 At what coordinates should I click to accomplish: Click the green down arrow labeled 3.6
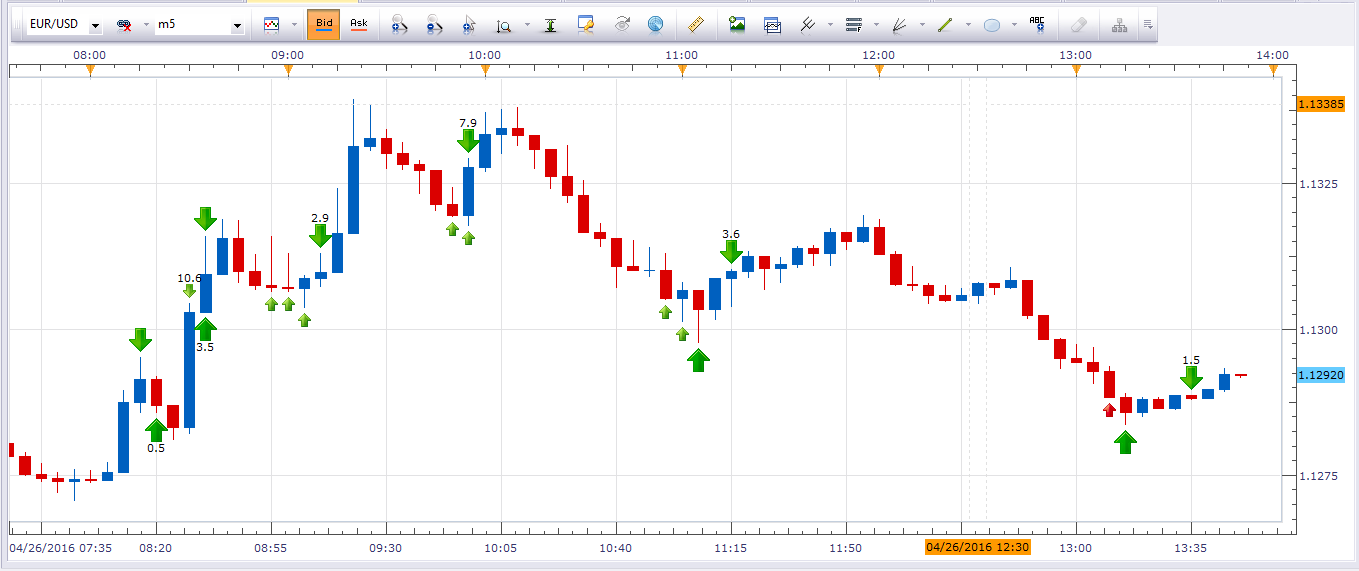click(x=731, y=252)
